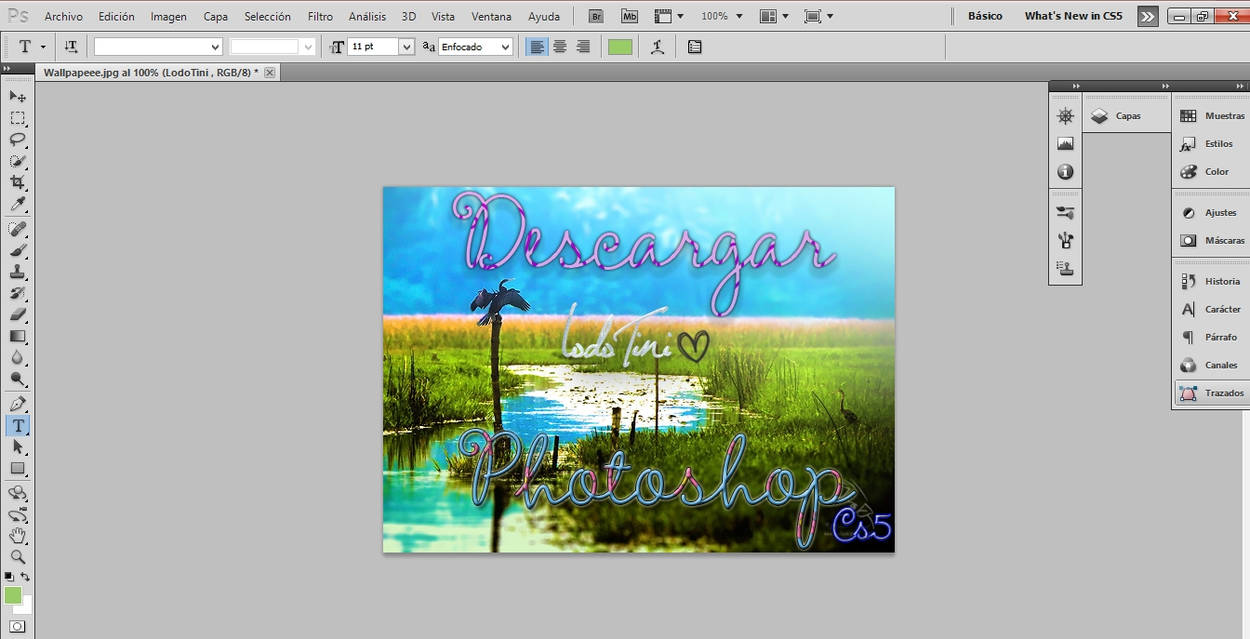Select the Dodge tool

18,380
